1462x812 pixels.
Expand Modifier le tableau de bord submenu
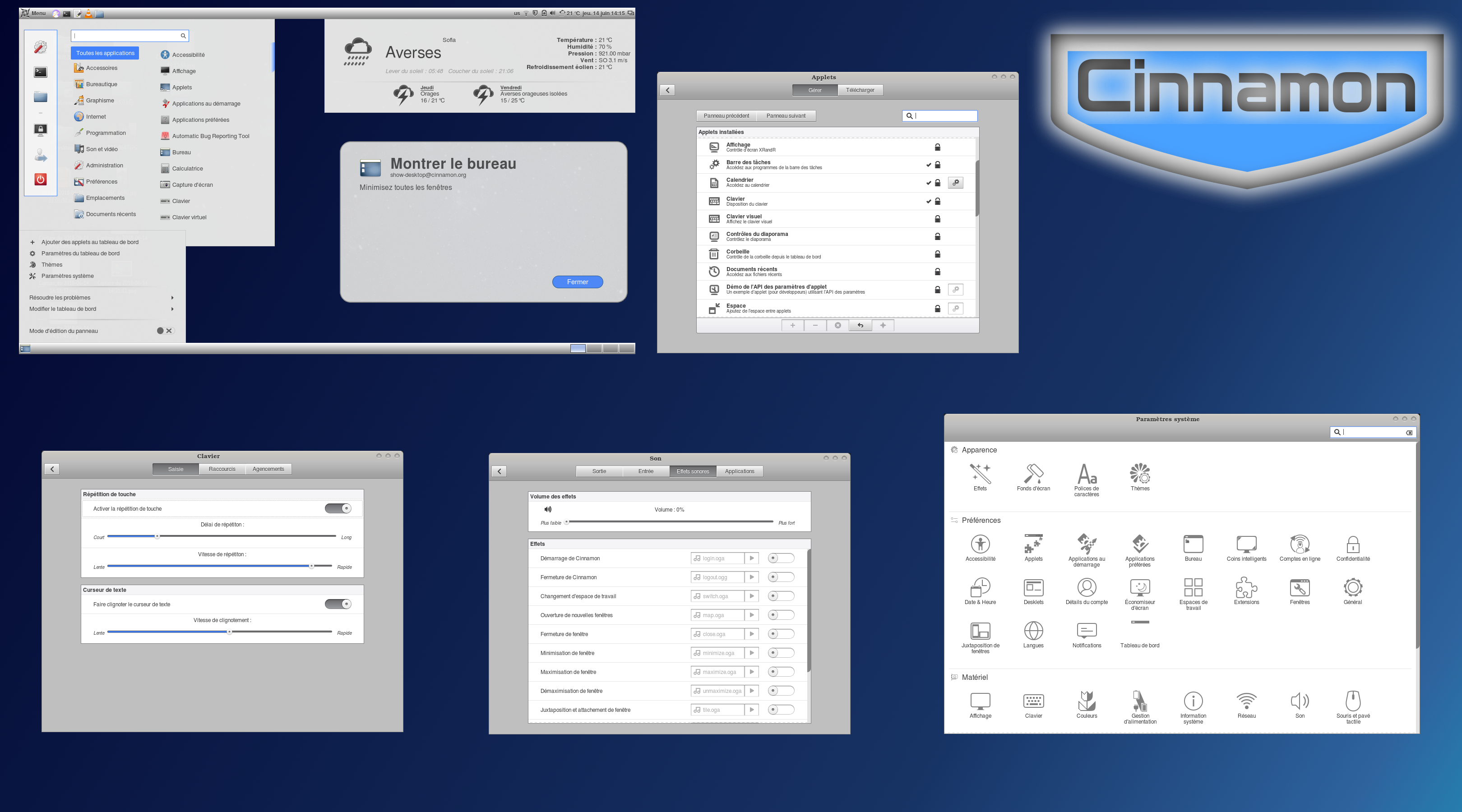tap(102, 309)
